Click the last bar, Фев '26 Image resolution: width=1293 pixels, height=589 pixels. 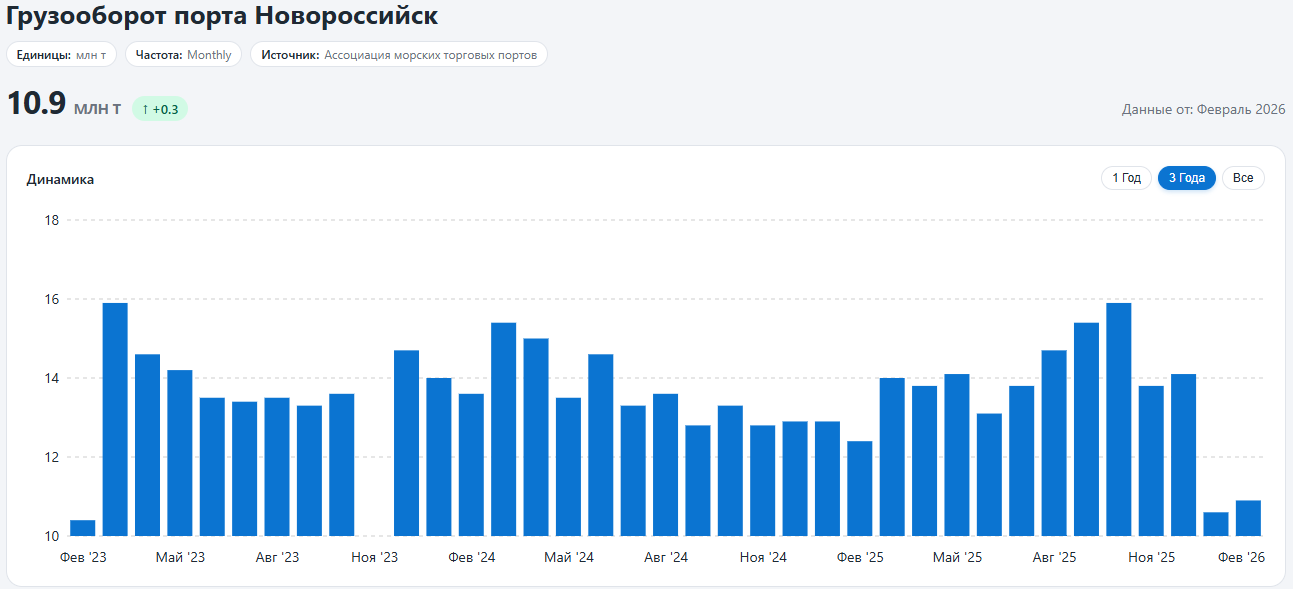coord(1248,518)
